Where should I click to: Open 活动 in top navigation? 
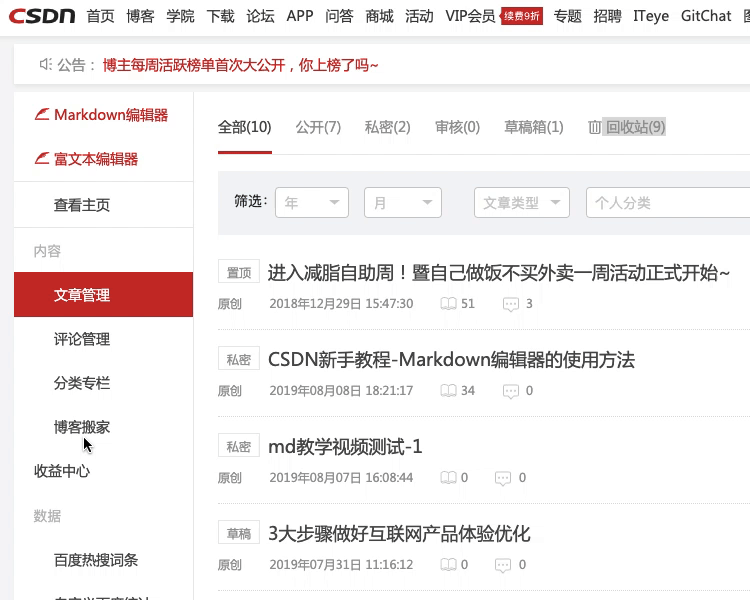419,16
